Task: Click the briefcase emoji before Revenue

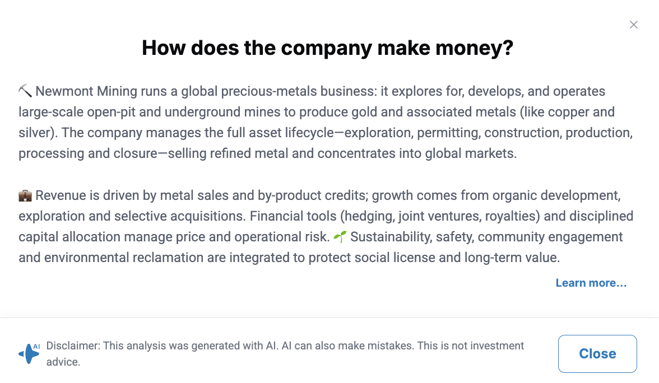Action: (x=25, y=195)
